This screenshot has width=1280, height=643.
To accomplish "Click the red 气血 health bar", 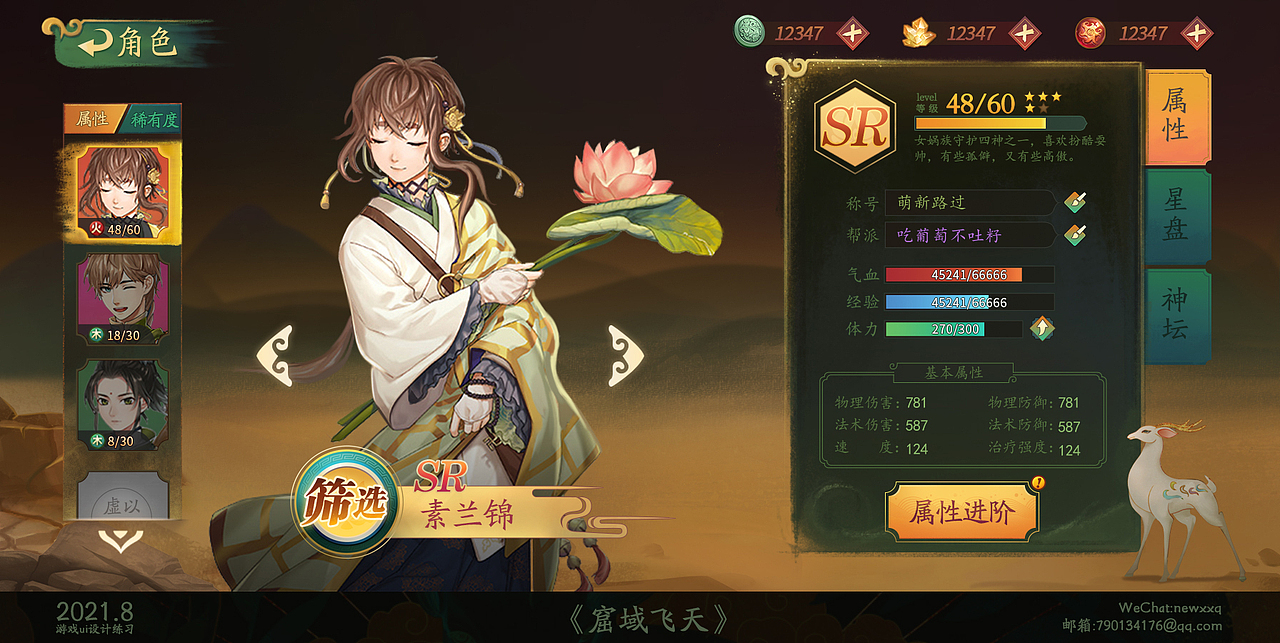I will (x=968, y=274).
